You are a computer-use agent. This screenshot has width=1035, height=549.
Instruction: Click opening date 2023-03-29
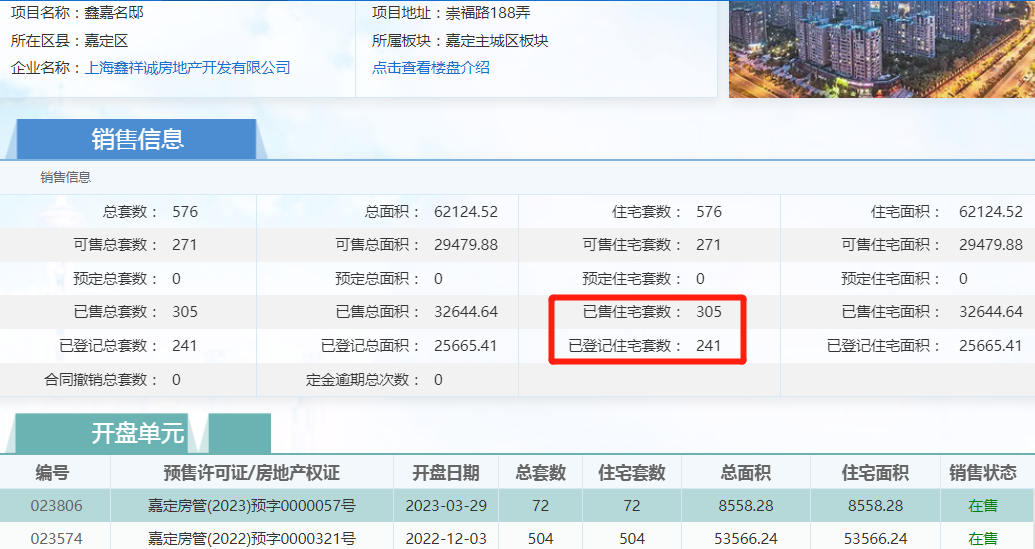point(446,506)
